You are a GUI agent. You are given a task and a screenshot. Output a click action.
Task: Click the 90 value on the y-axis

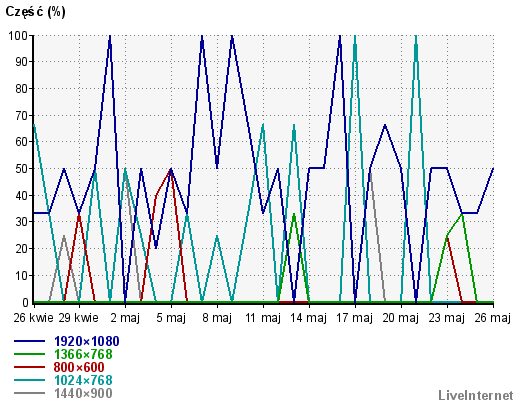click(x=21, y=62)
